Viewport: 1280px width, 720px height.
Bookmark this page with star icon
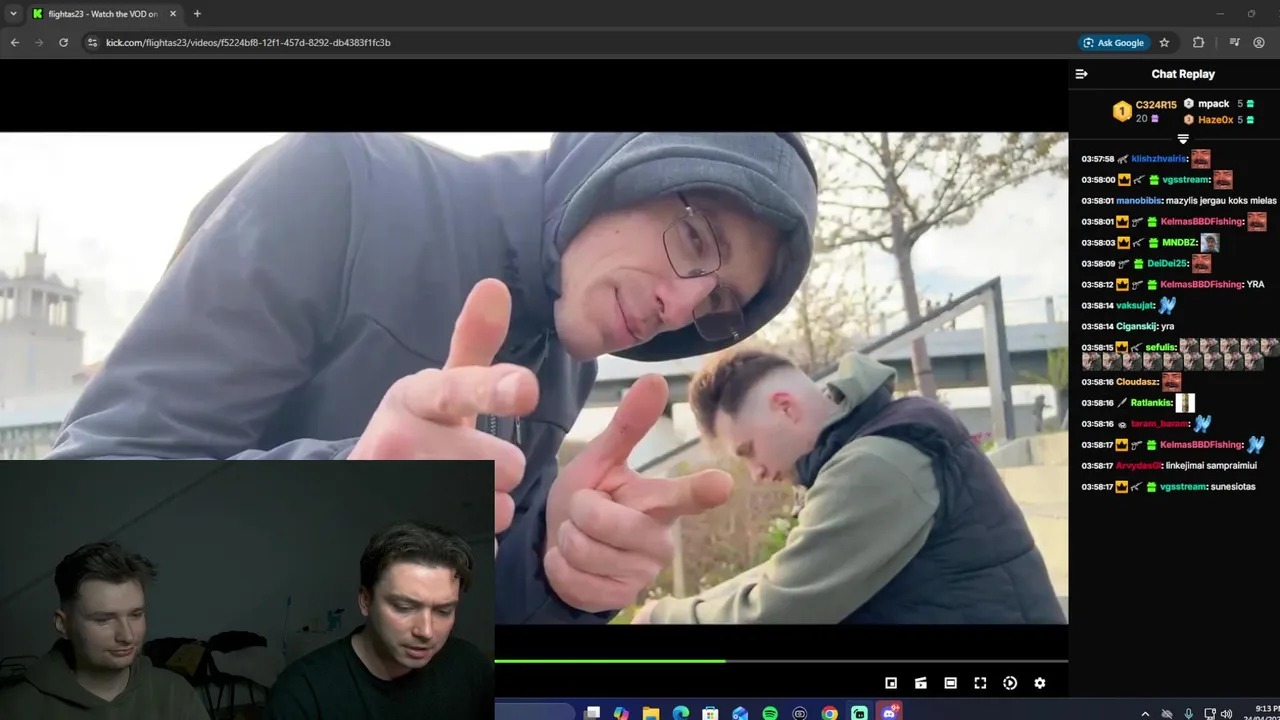click(x=1164, y=43)
